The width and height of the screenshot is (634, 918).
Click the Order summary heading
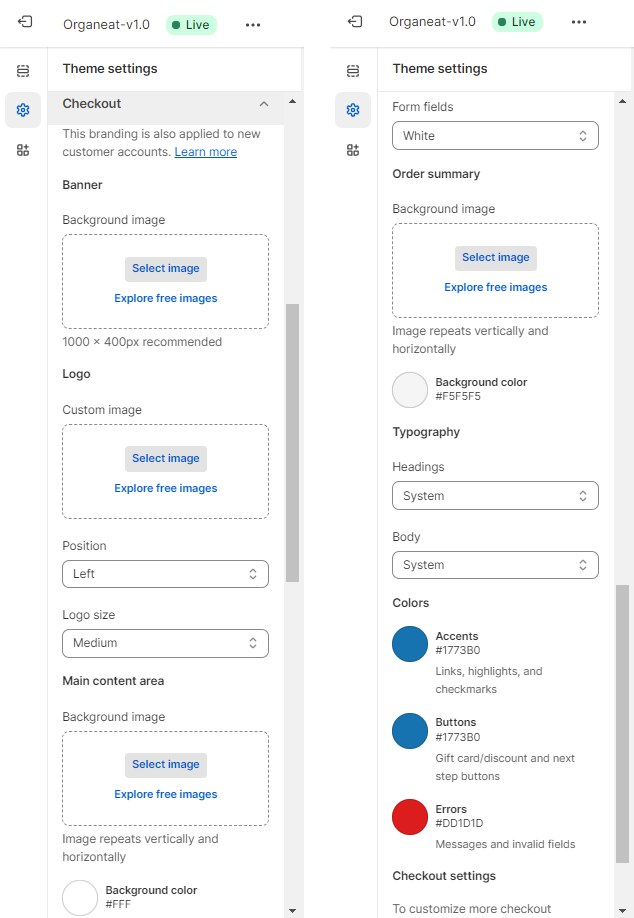(436, 174)
